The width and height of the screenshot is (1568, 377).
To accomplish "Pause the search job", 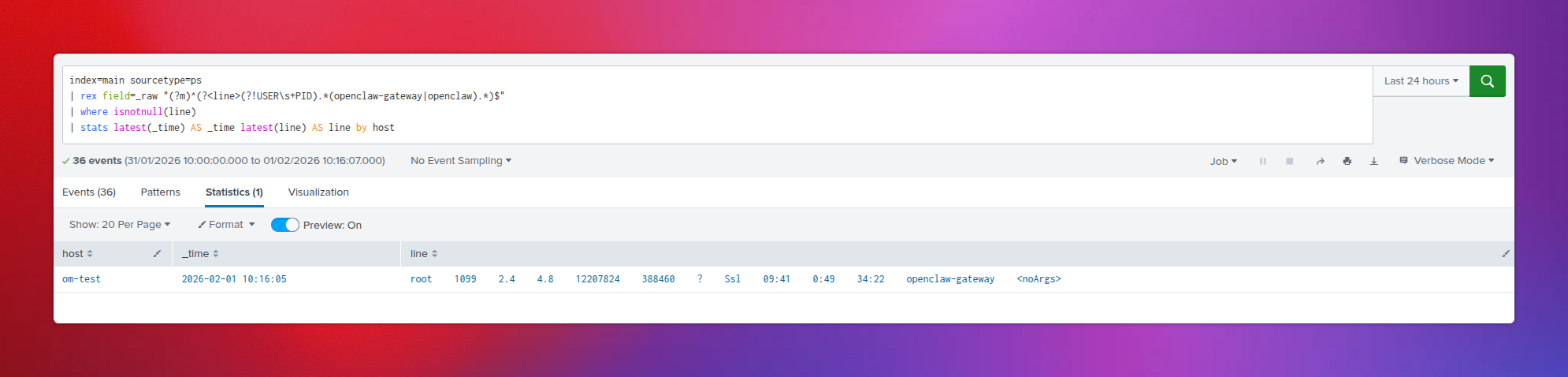I will 1262,161.
